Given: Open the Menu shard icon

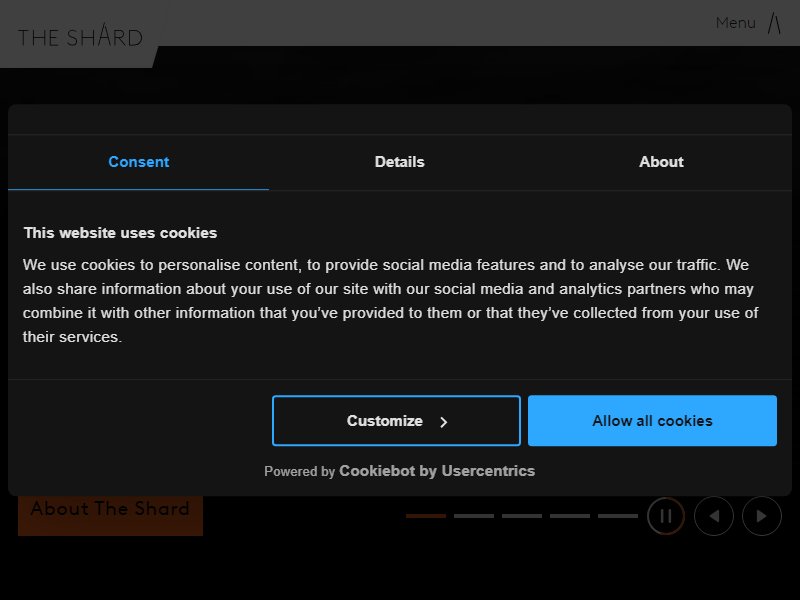Looking at the screenshot, I should [774, 23].
